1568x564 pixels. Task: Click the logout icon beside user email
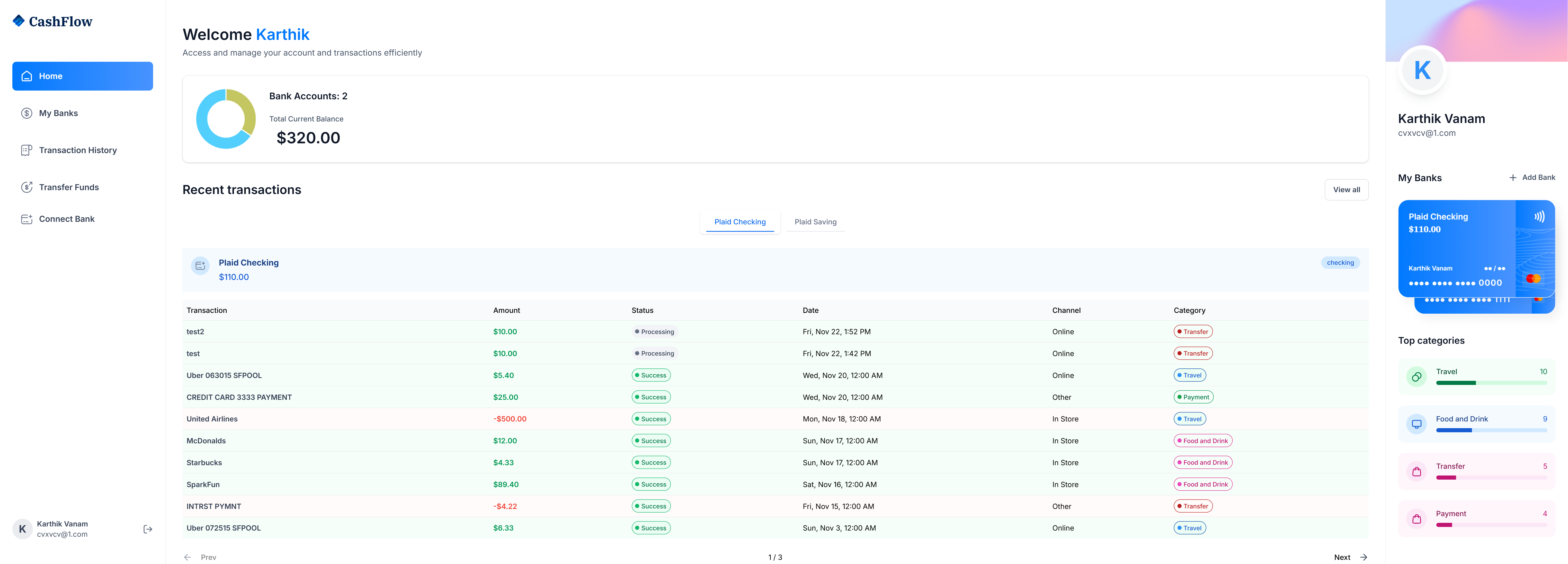coord(147,529)
